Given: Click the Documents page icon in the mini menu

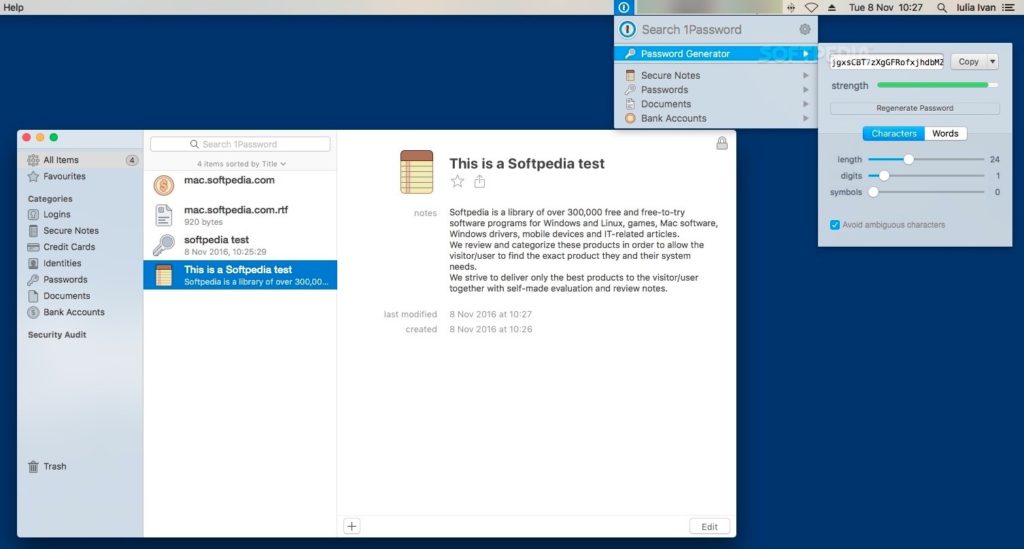Looking at the screenshot, I should 630,104.
